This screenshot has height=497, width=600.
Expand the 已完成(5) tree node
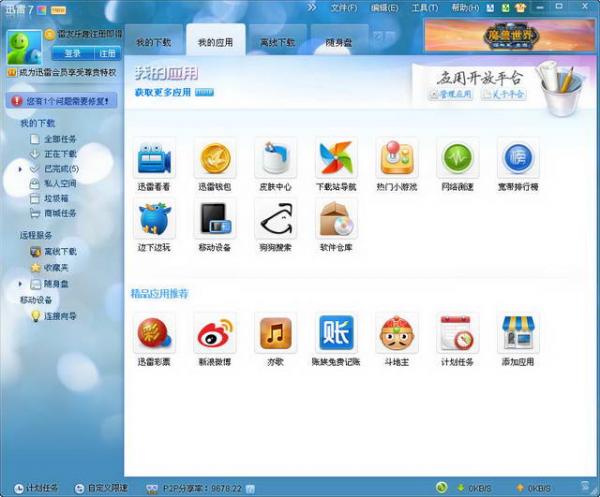point(20,169)
